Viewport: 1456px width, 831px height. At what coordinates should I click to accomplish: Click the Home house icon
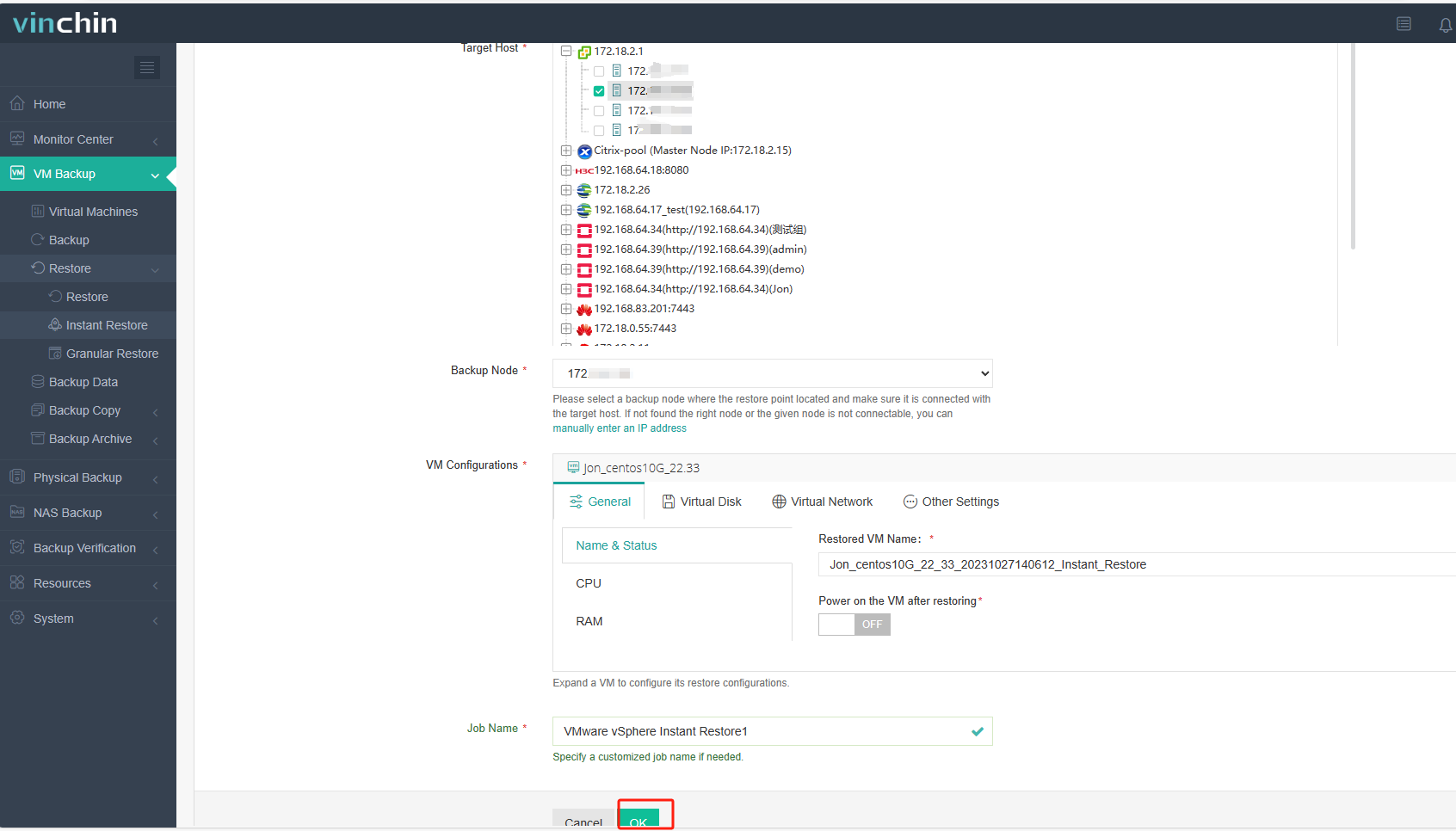pyautogui.click(x=17, y=103)
